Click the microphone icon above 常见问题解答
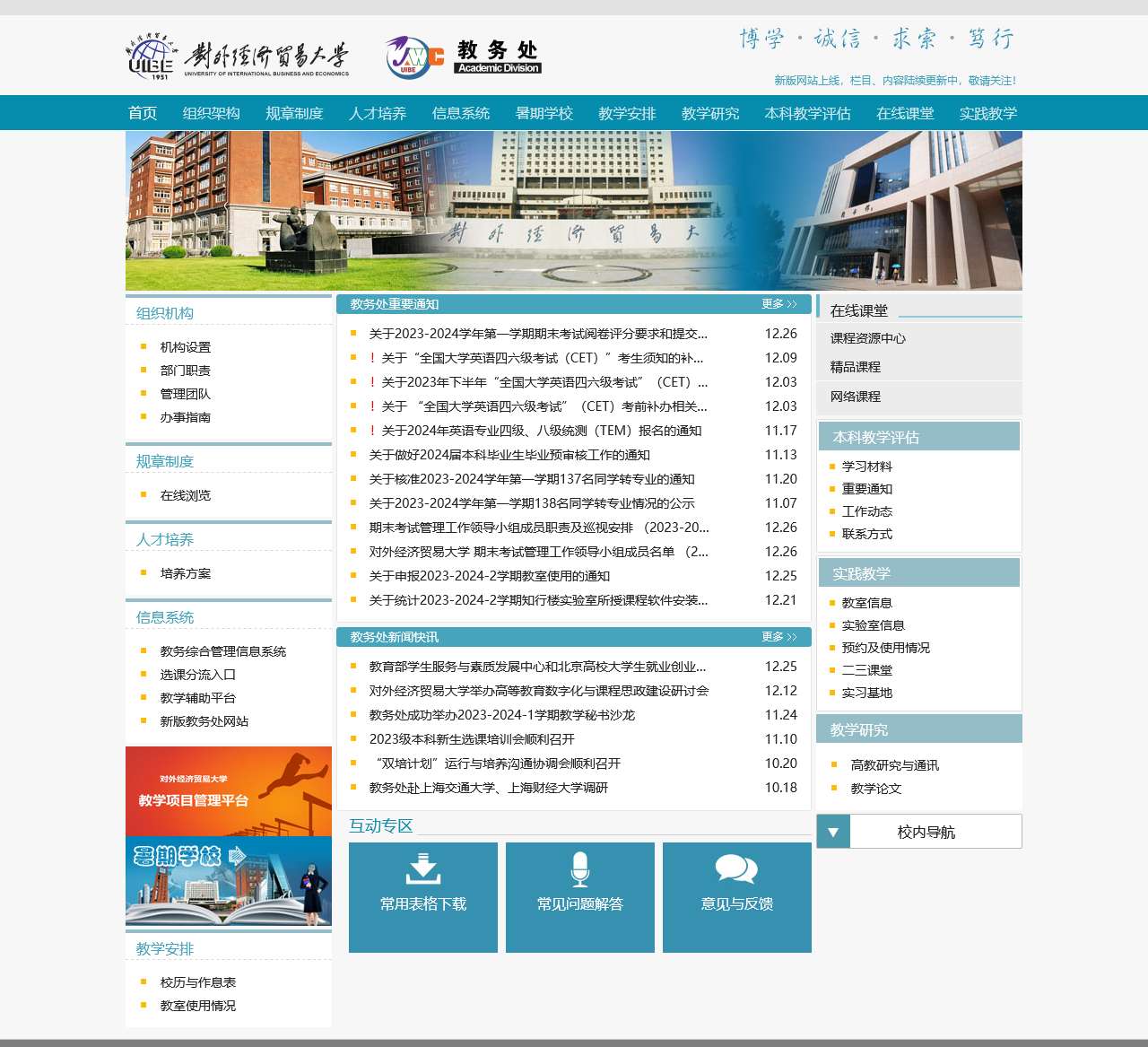This screenshot has width=1148, height=1047. (x=580, y=869)
